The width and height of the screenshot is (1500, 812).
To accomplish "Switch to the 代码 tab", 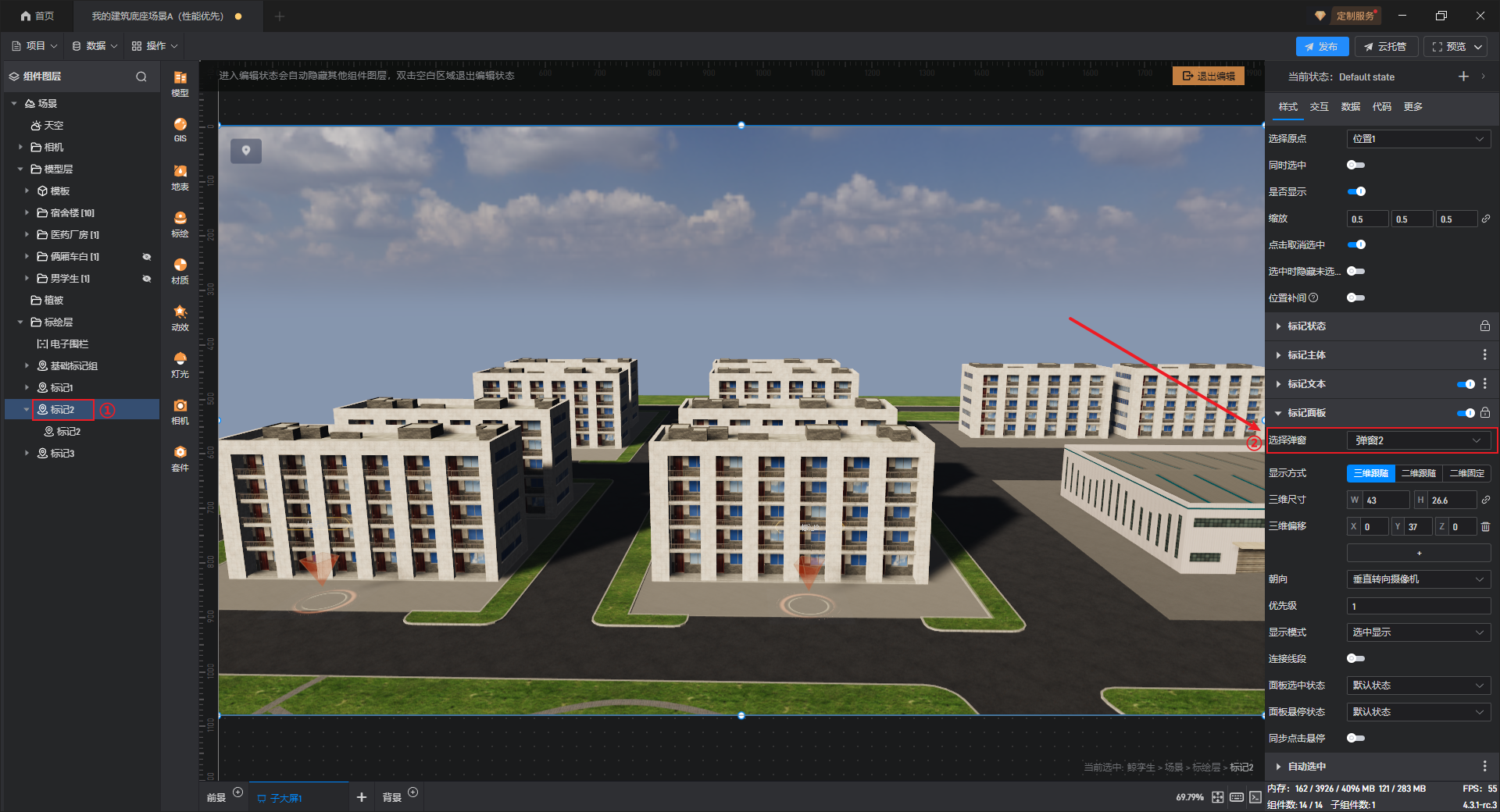I will click(x=1382, y=107).
